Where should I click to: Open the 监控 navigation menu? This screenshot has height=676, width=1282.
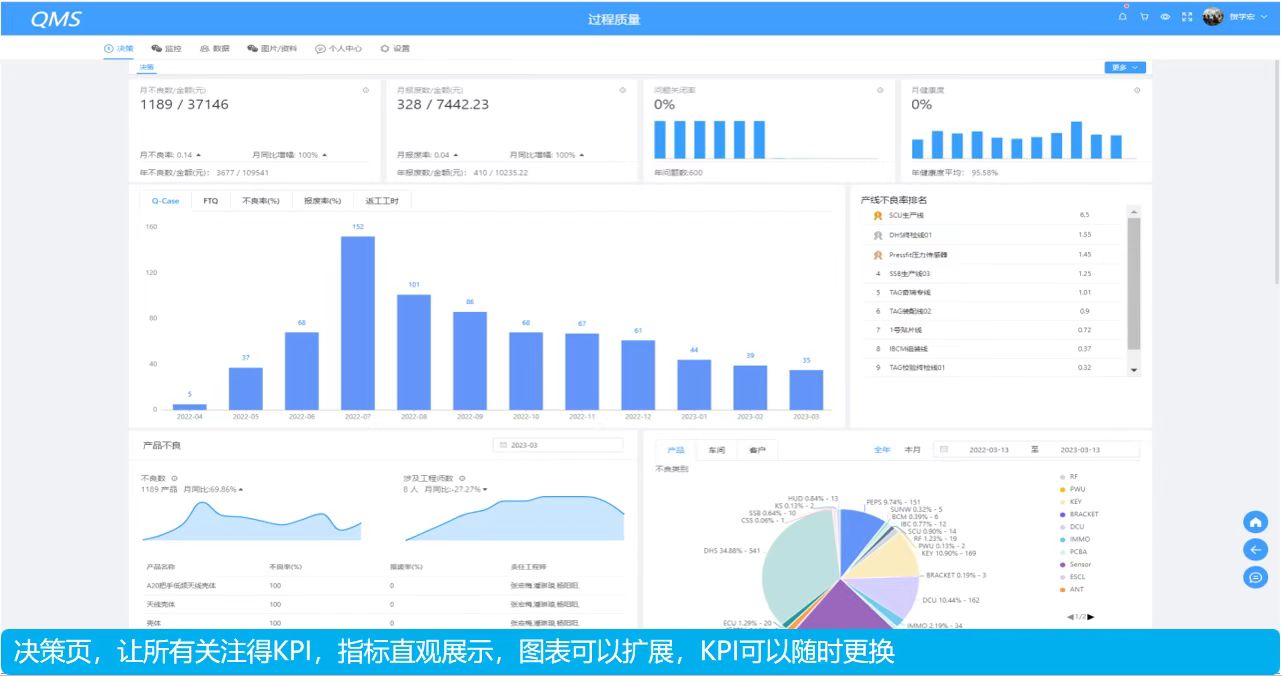pyautogui.click(x=166, y=48)
